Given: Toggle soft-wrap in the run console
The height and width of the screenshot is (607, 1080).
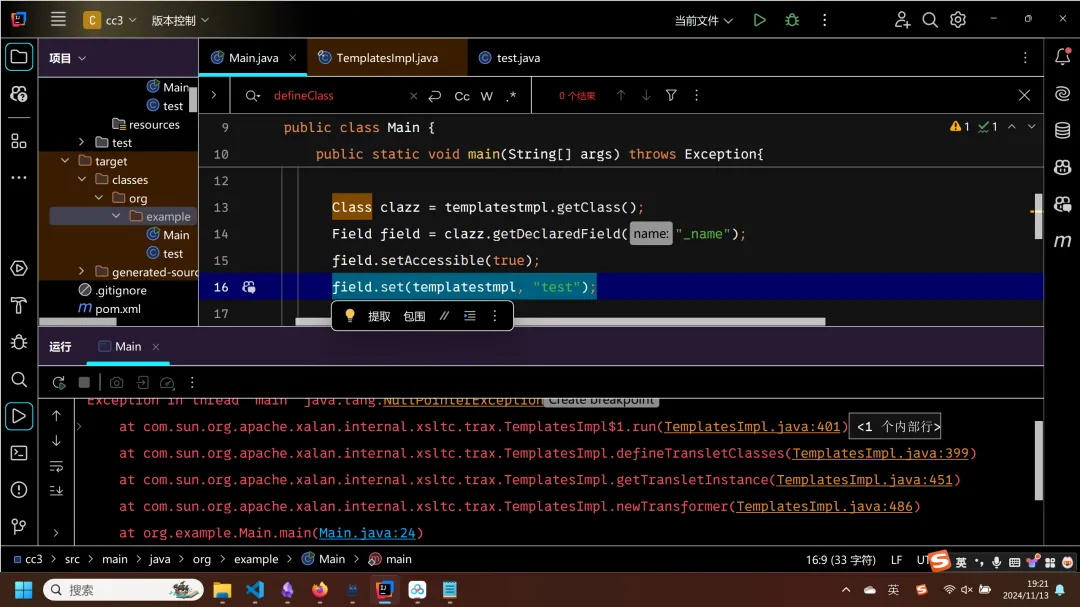Looking at the screenshot, I should [56, 466].
